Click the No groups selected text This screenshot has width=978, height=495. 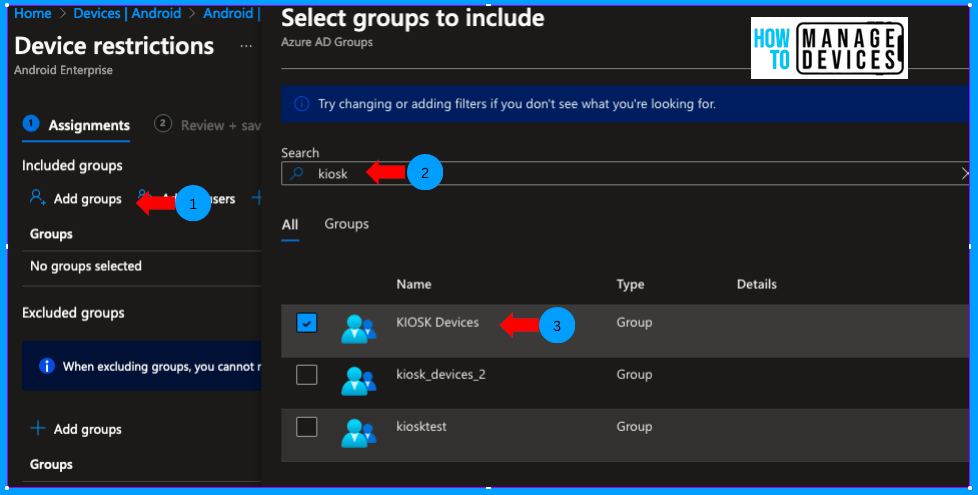(x=86, y=266)
